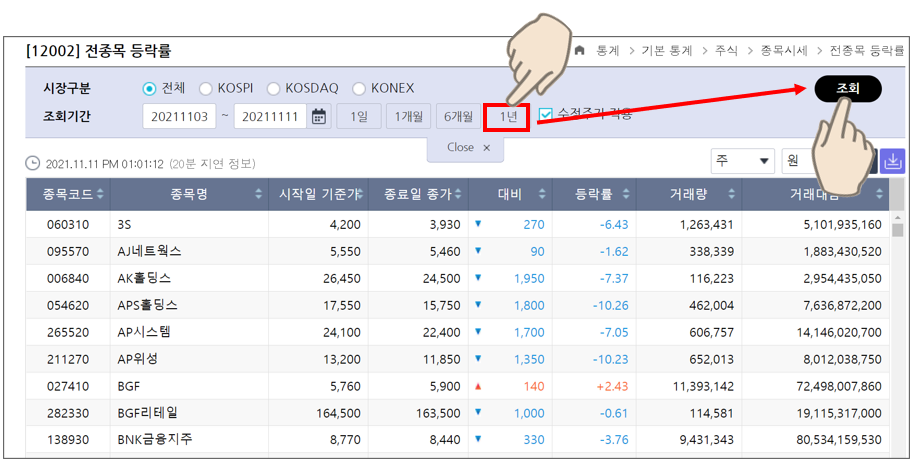Click trading volume 11,393,142
This screenshot has height=465, width=922.
(x=703, y=386)
